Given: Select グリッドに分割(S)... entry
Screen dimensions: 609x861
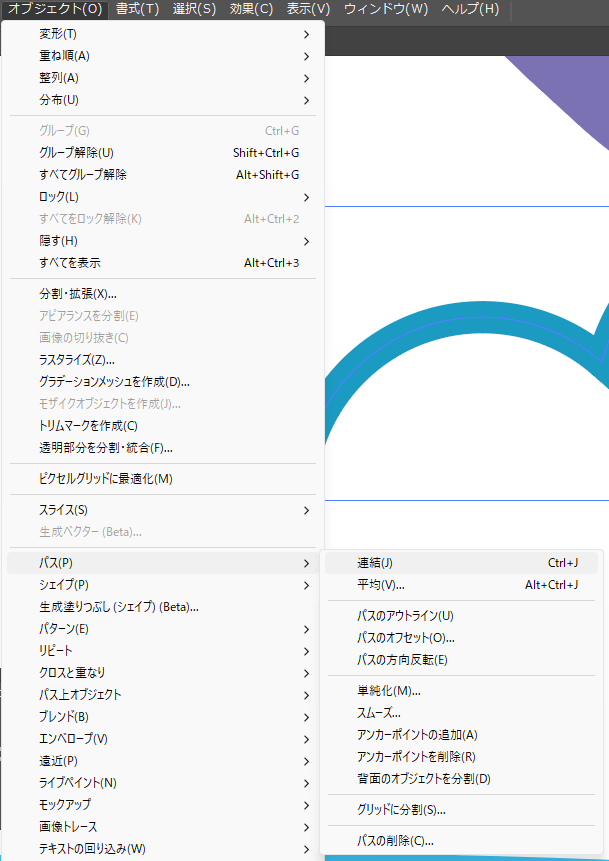Looking at the screenshot, I should (401, 810).
